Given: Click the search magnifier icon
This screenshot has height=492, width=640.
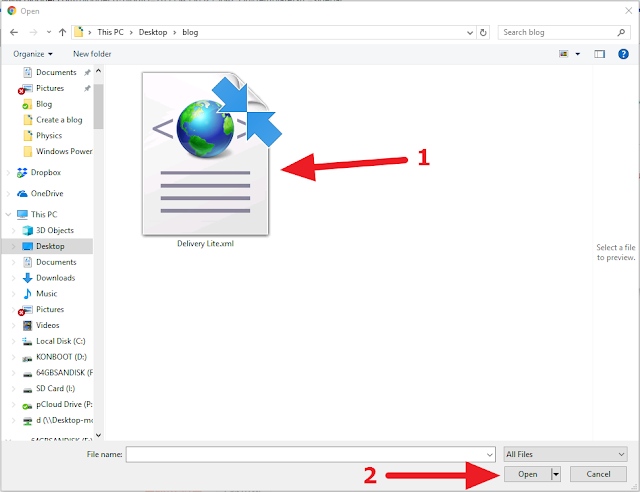Looking at the screenshot, I should point(621,32).
